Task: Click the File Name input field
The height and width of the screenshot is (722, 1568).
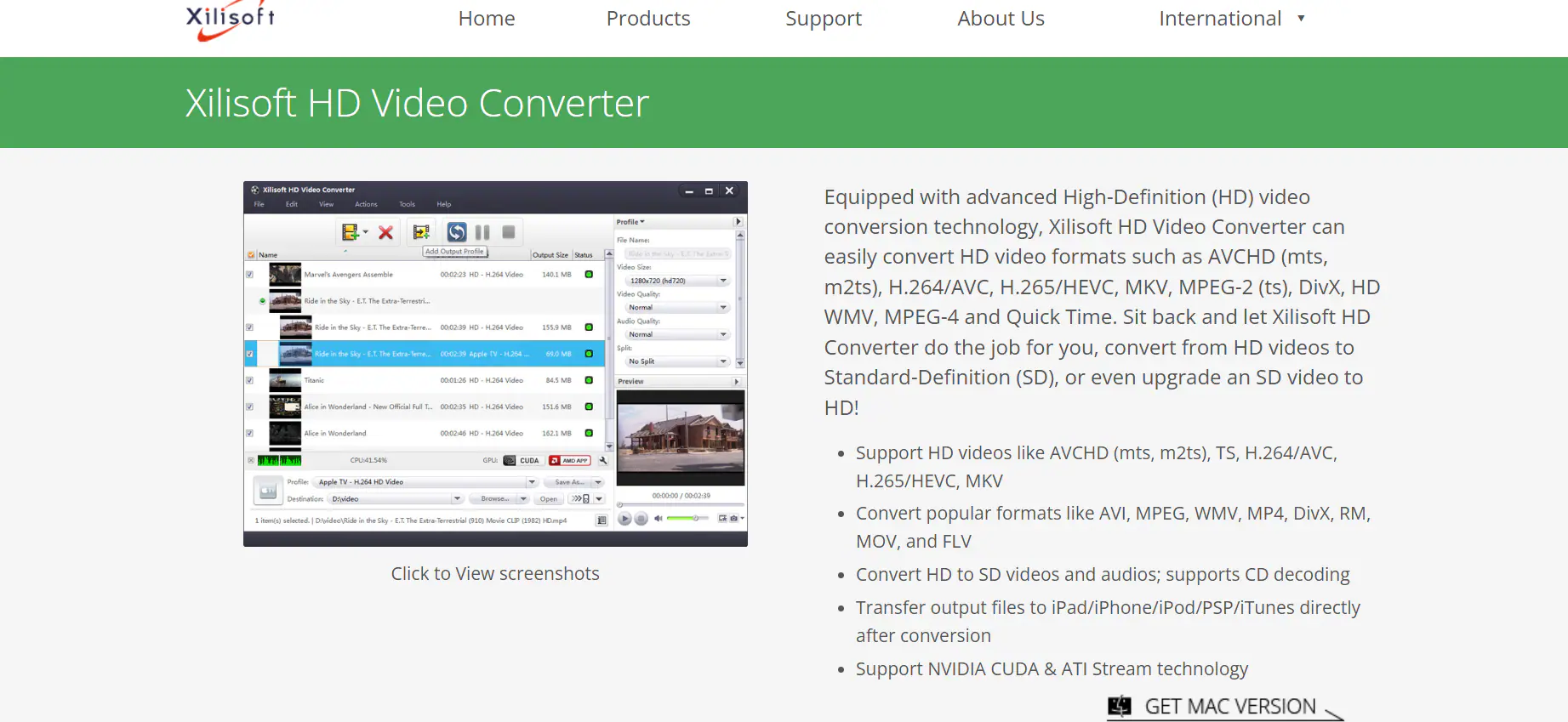Action: pos(677,253)
